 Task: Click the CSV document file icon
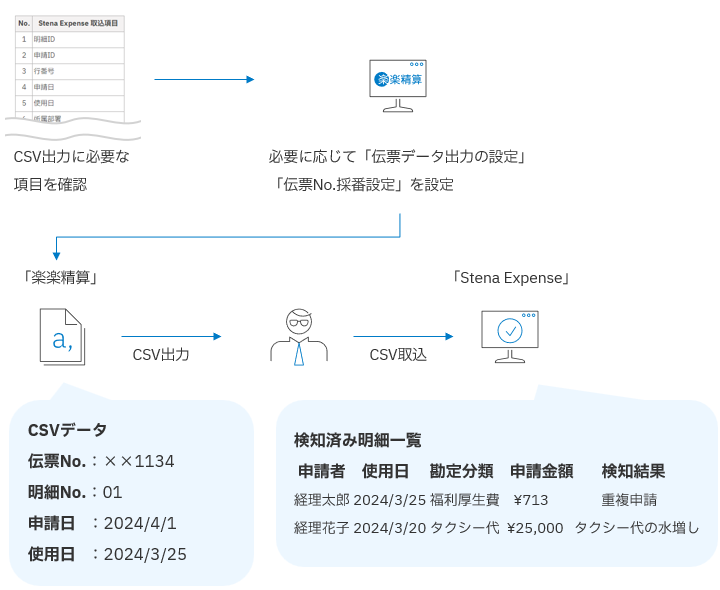(x=61, y=337)
